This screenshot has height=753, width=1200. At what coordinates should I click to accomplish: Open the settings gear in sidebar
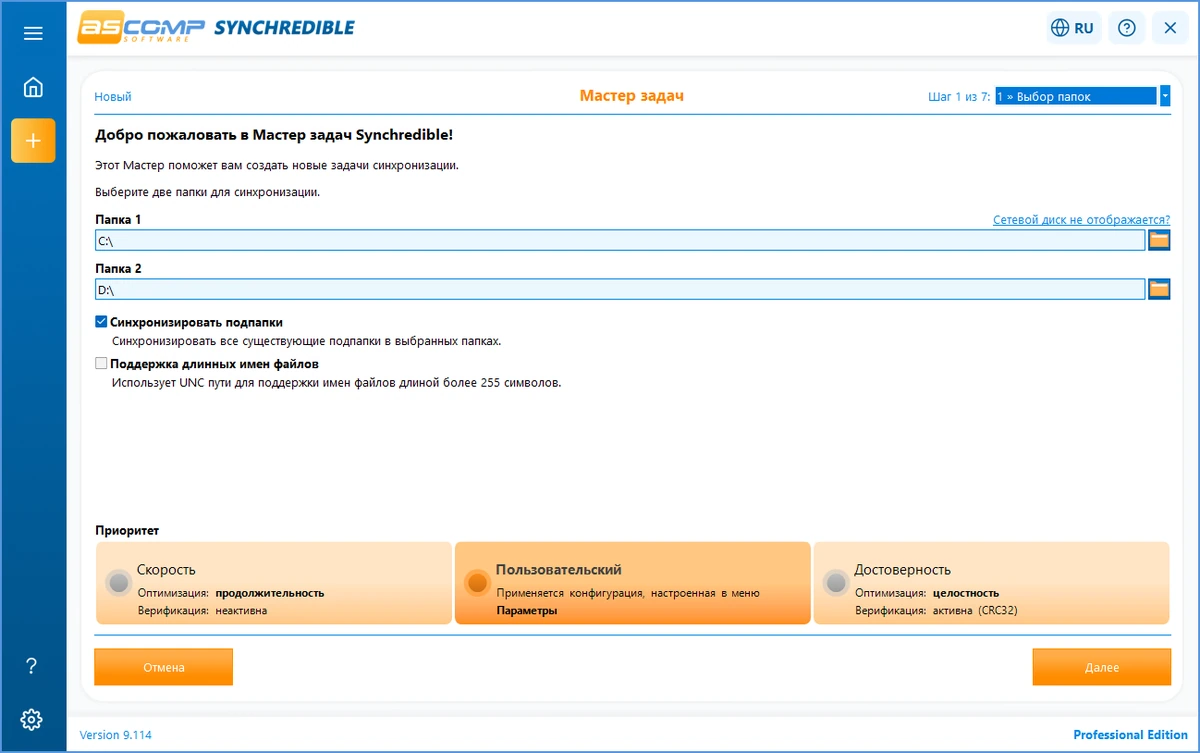[x=32, y=719]
